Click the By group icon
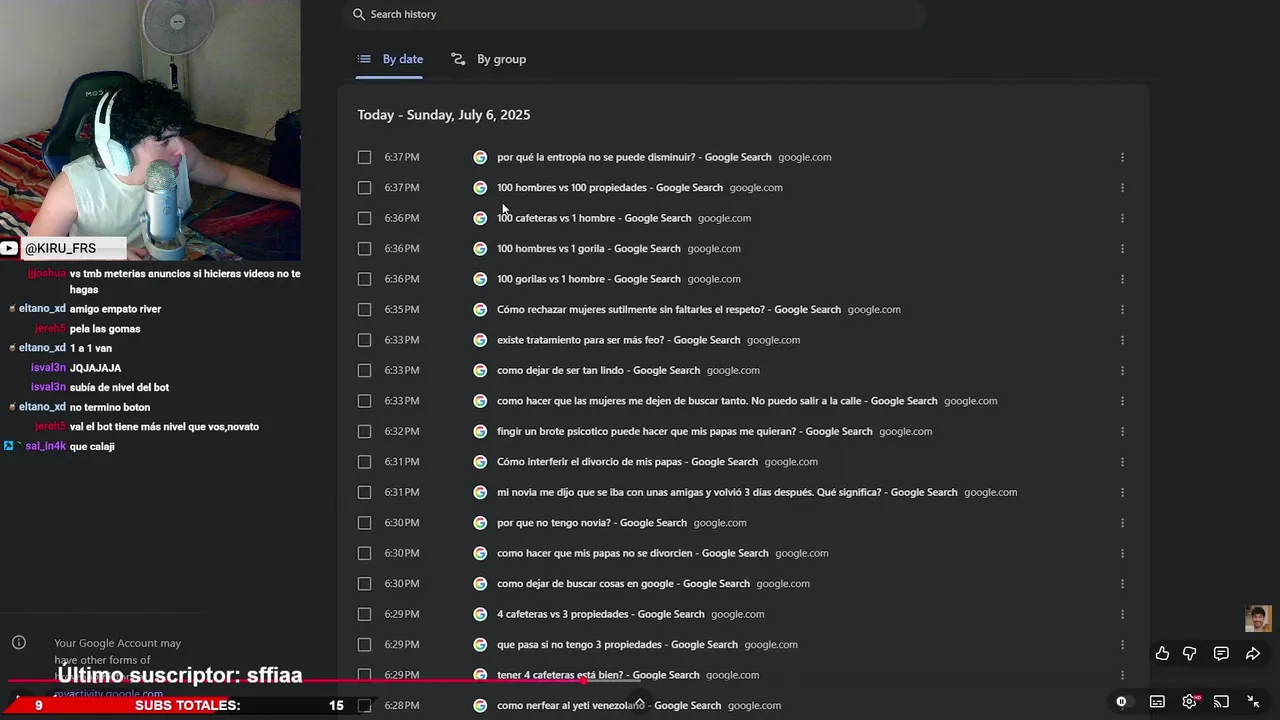The height and width of the screenshot is (720, 1280). pos(458,59)
